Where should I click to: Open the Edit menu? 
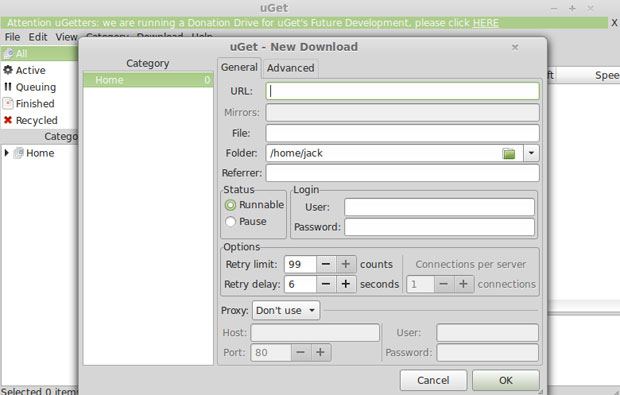point(38,37)
